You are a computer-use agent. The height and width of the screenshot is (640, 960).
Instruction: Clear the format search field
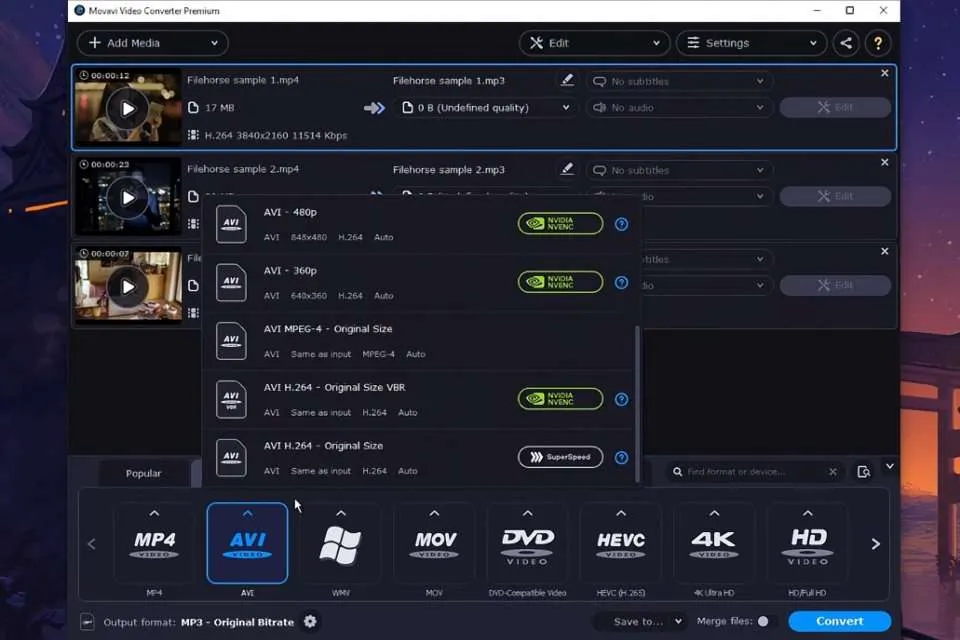click(833, 472)
